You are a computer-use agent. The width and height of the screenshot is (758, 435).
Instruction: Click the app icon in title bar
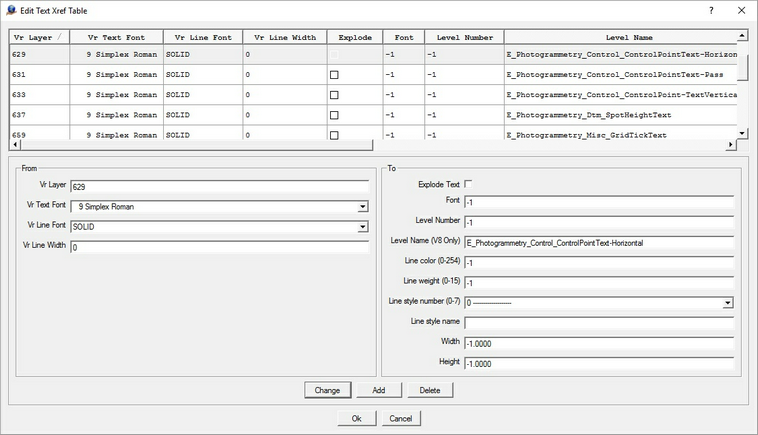(x=11, y=11)
